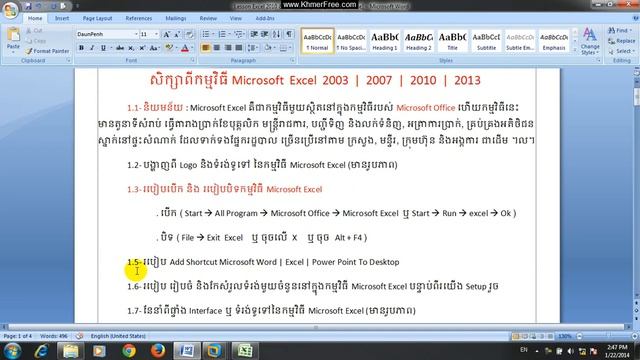Click the red Font Color button

coord(184,48)
